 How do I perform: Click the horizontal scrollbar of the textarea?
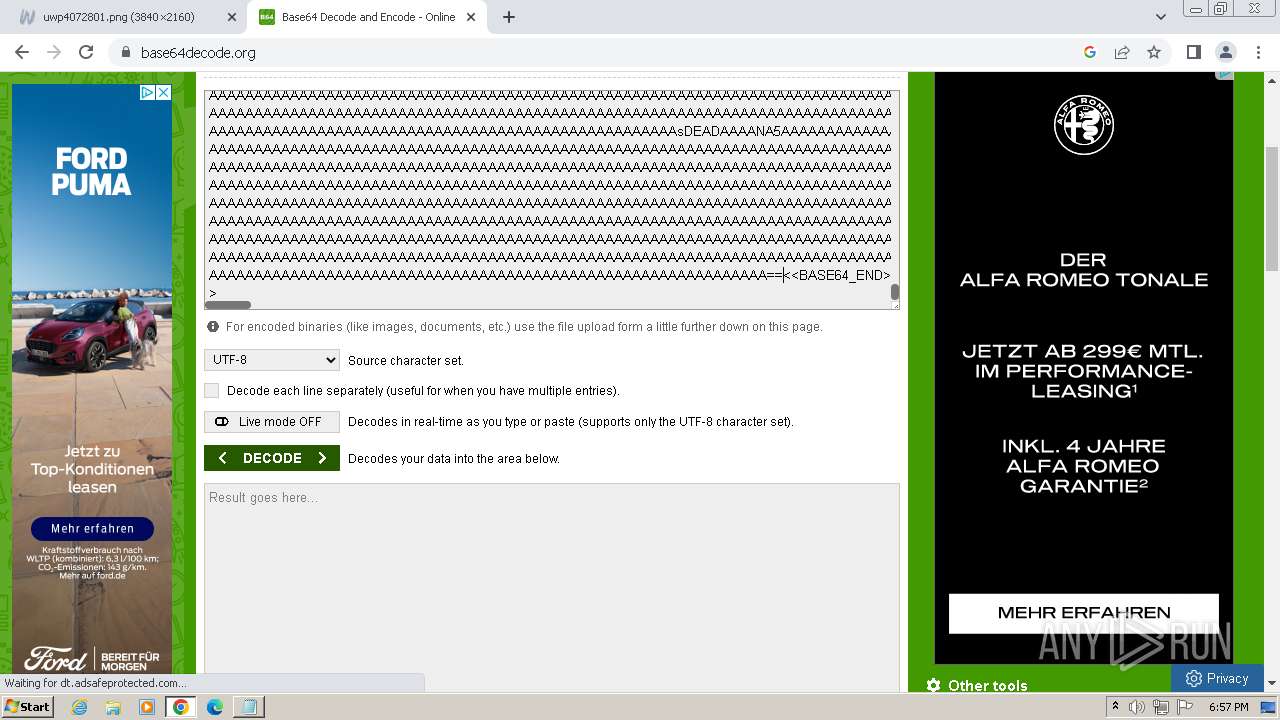(228, 305)
